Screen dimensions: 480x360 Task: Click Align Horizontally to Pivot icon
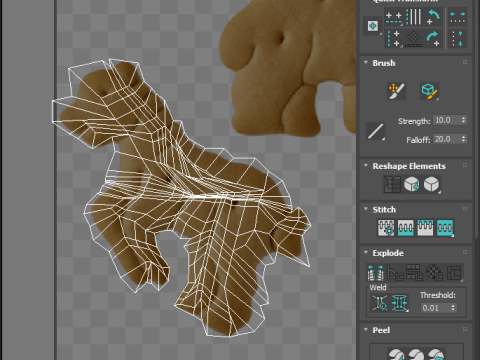tap(393, 17)
